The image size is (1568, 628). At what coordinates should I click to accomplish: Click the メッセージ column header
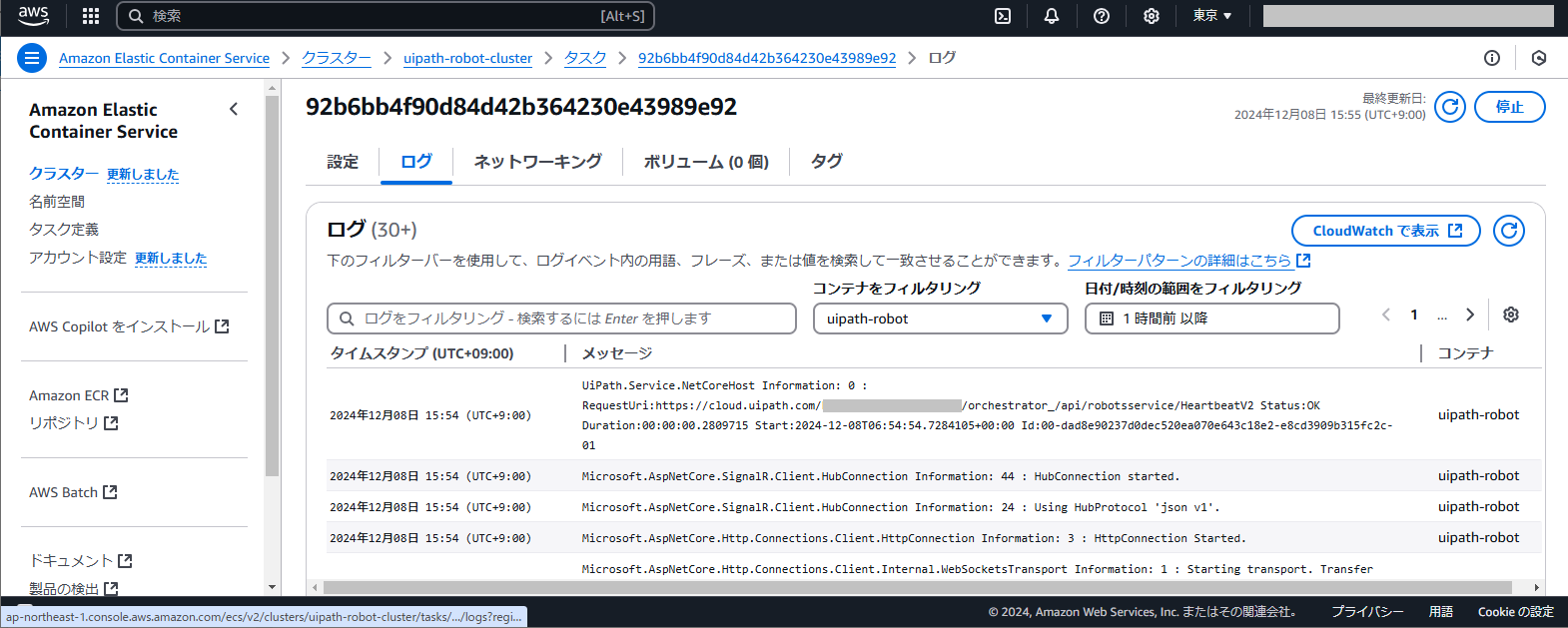[617, 353]
